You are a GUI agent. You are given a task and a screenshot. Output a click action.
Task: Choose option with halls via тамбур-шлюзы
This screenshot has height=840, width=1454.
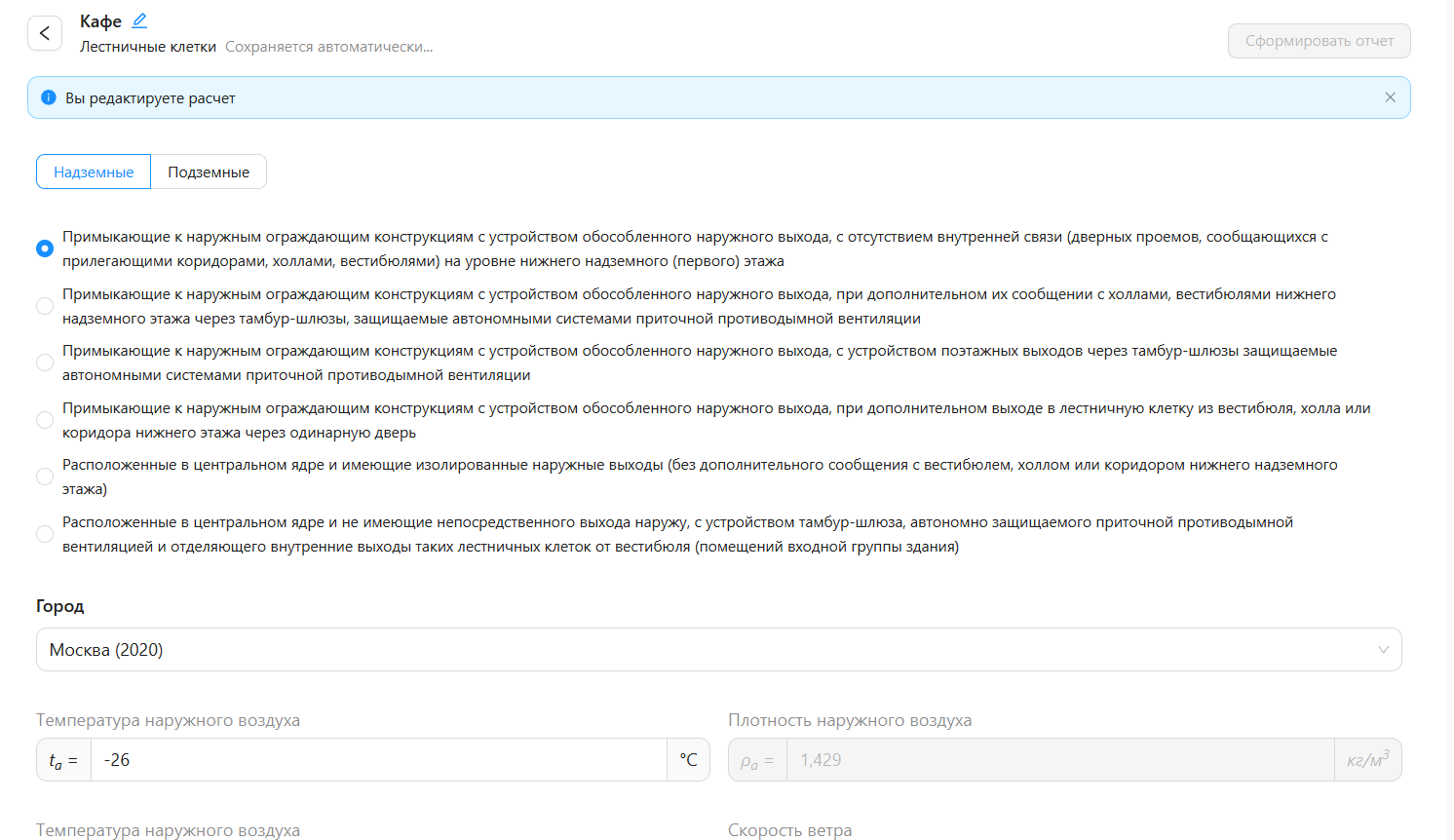(x=45, y=306)
